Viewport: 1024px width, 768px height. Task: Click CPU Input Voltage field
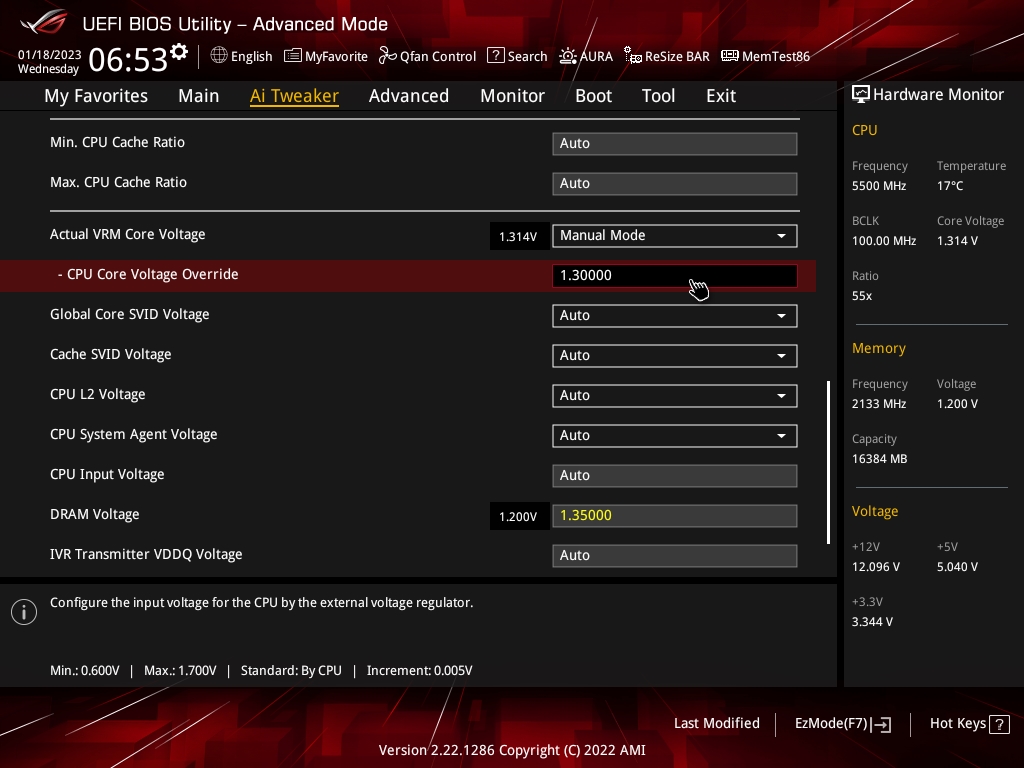(675, 475)
